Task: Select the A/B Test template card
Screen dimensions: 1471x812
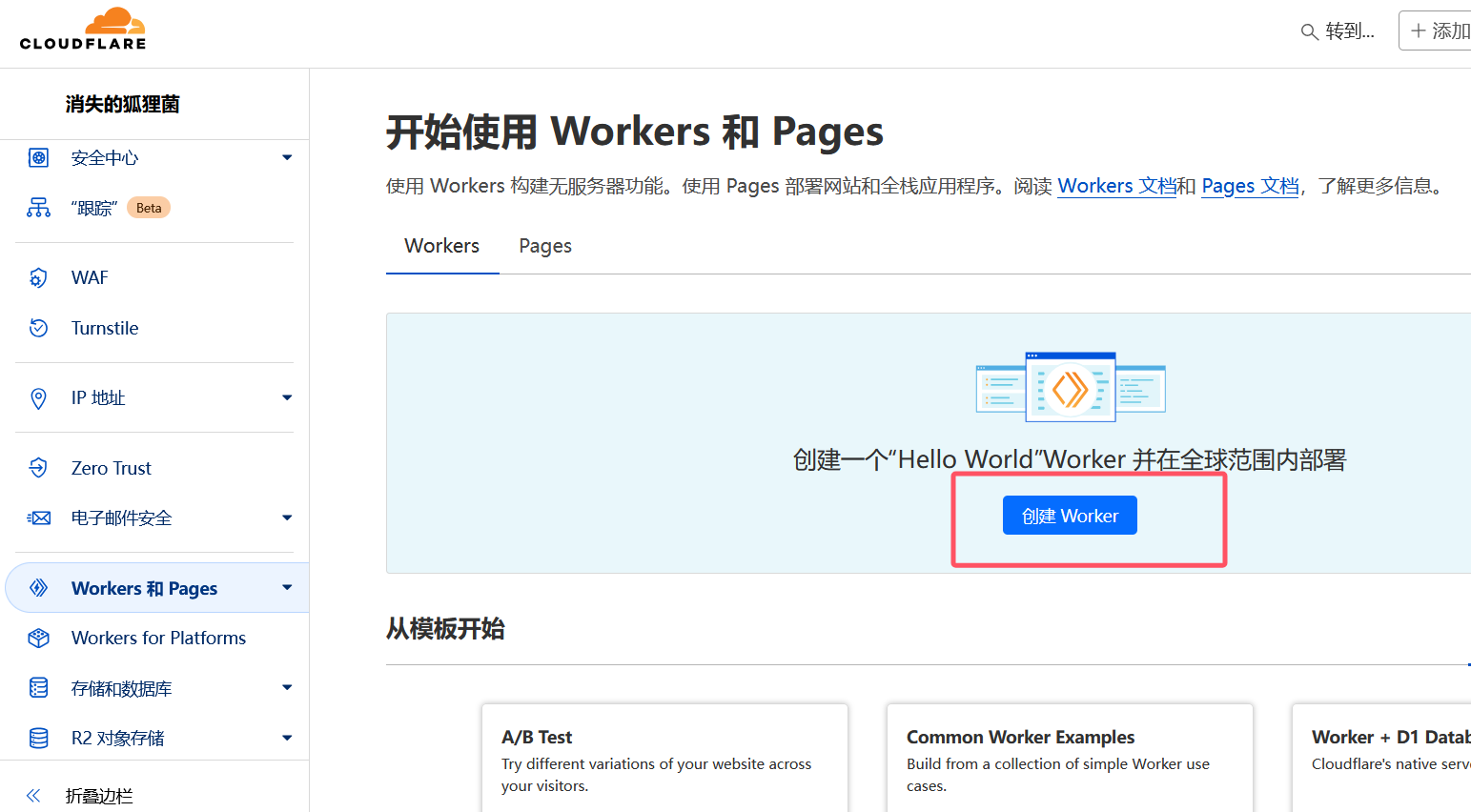Action: tap(664, 758)
